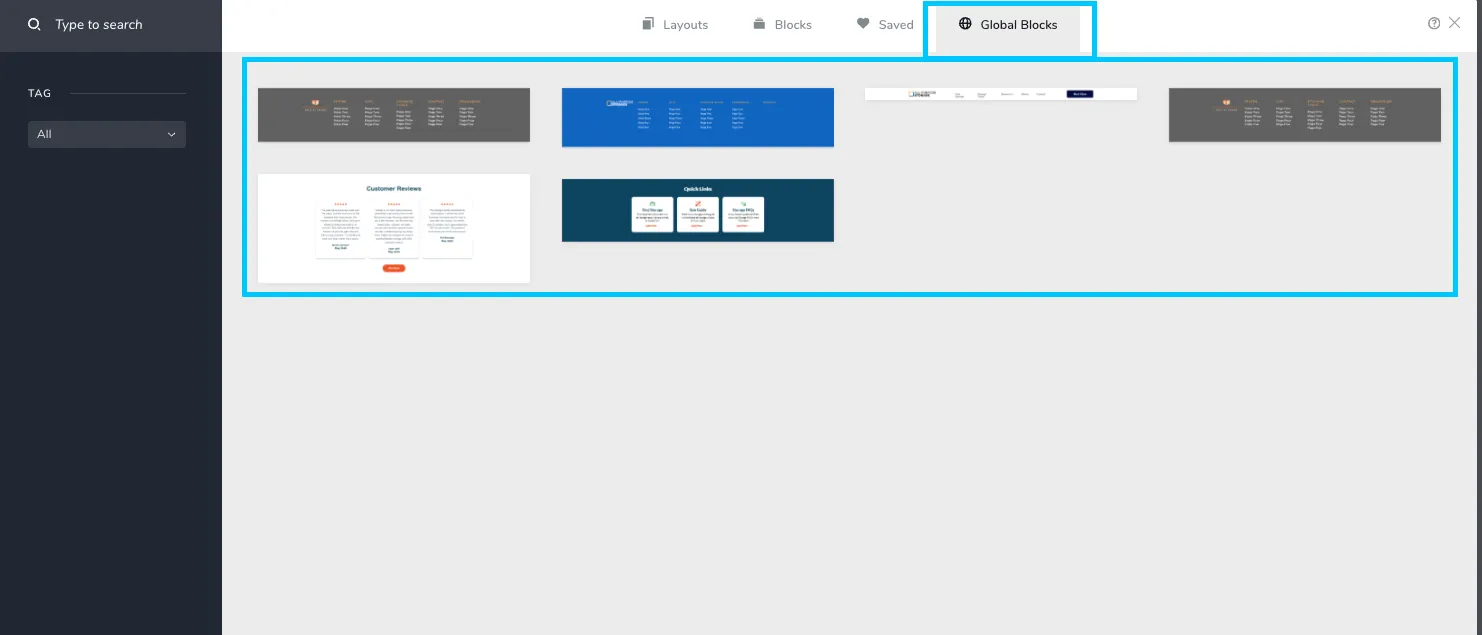Insert the Quick Links block thumbnail
Image resolution: width=1482 pixels, height=635 pixels.
(698, 210)
